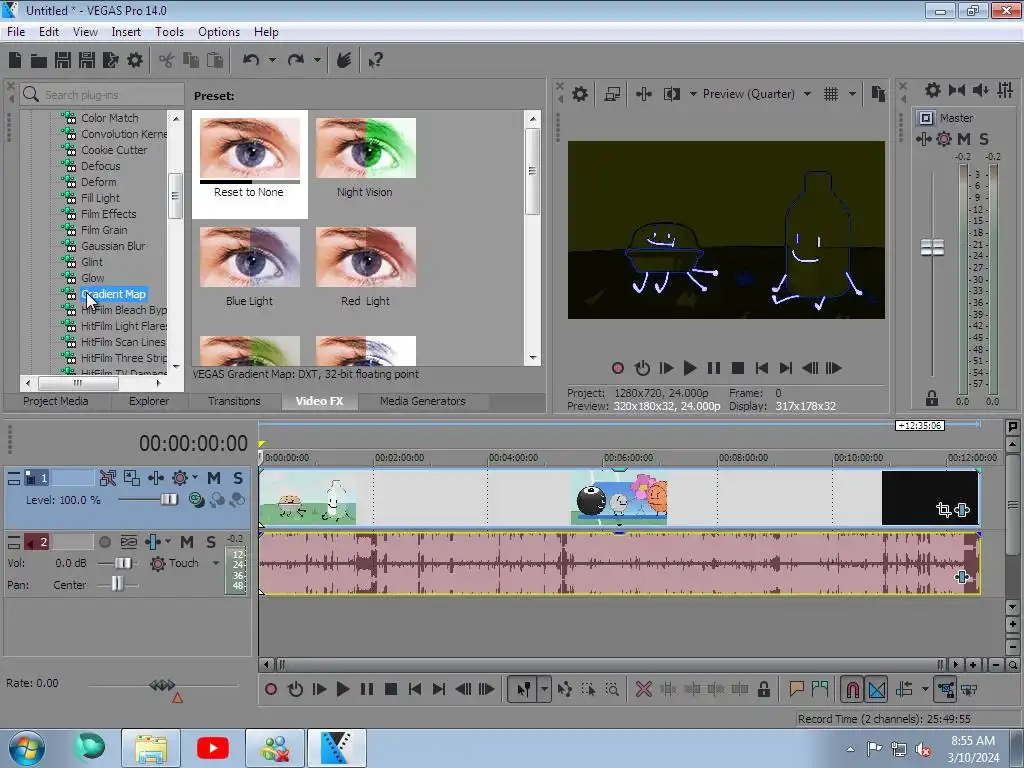The image size is (1024, 768).
Task: Open track 1 Track FX dropdown arrow
Action: pos(195,478)
